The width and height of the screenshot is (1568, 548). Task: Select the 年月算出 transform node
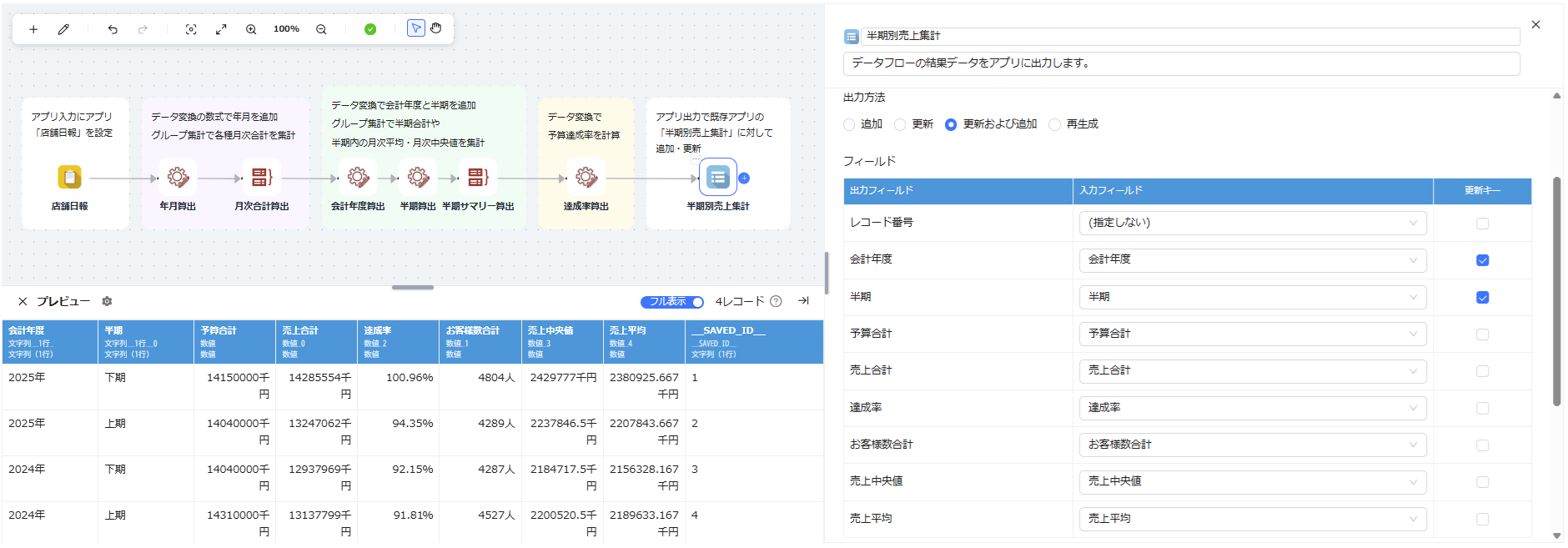(178, 177)
